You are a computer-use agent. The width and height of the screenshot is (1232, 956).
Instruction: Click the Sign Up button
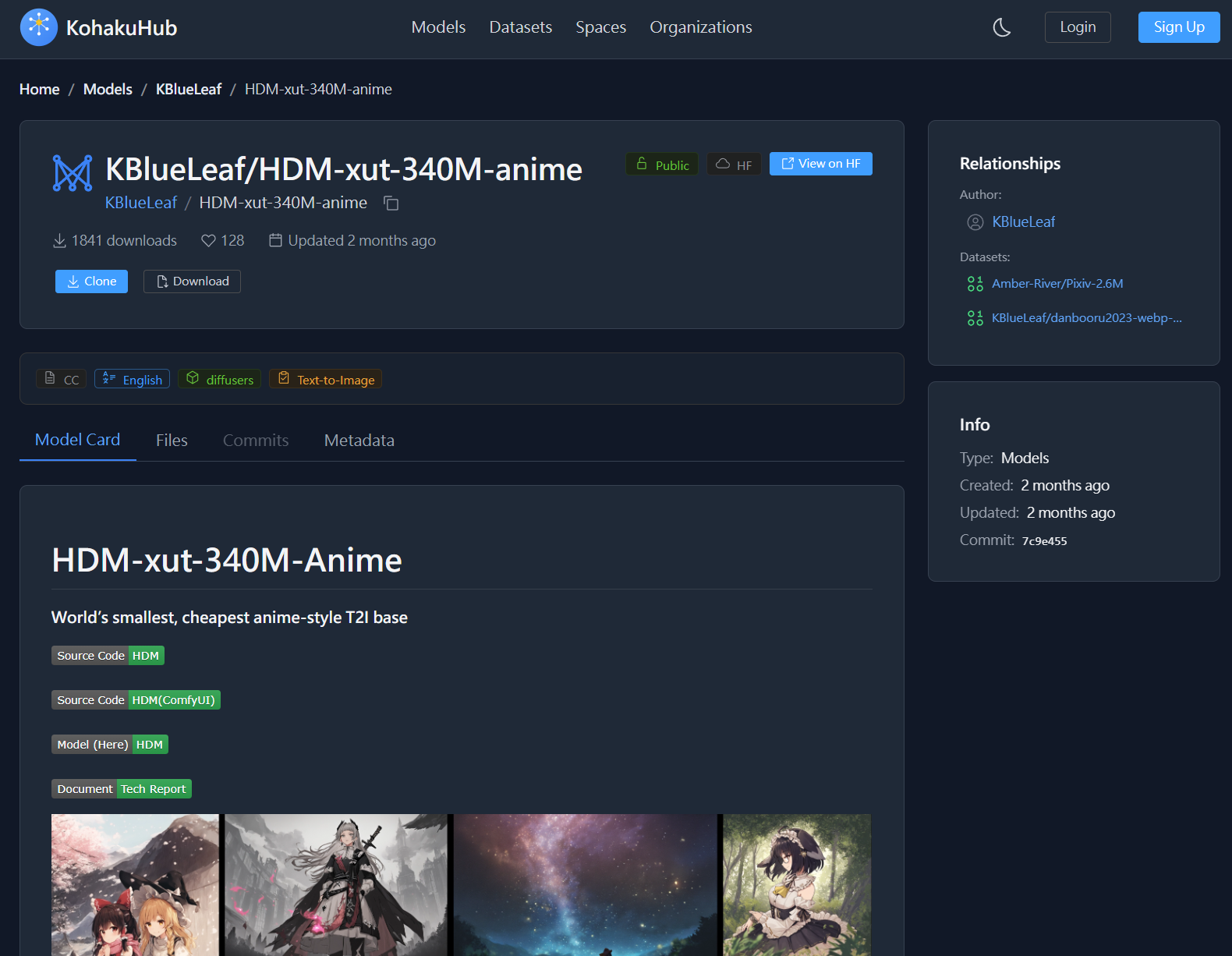point(1178,27)
